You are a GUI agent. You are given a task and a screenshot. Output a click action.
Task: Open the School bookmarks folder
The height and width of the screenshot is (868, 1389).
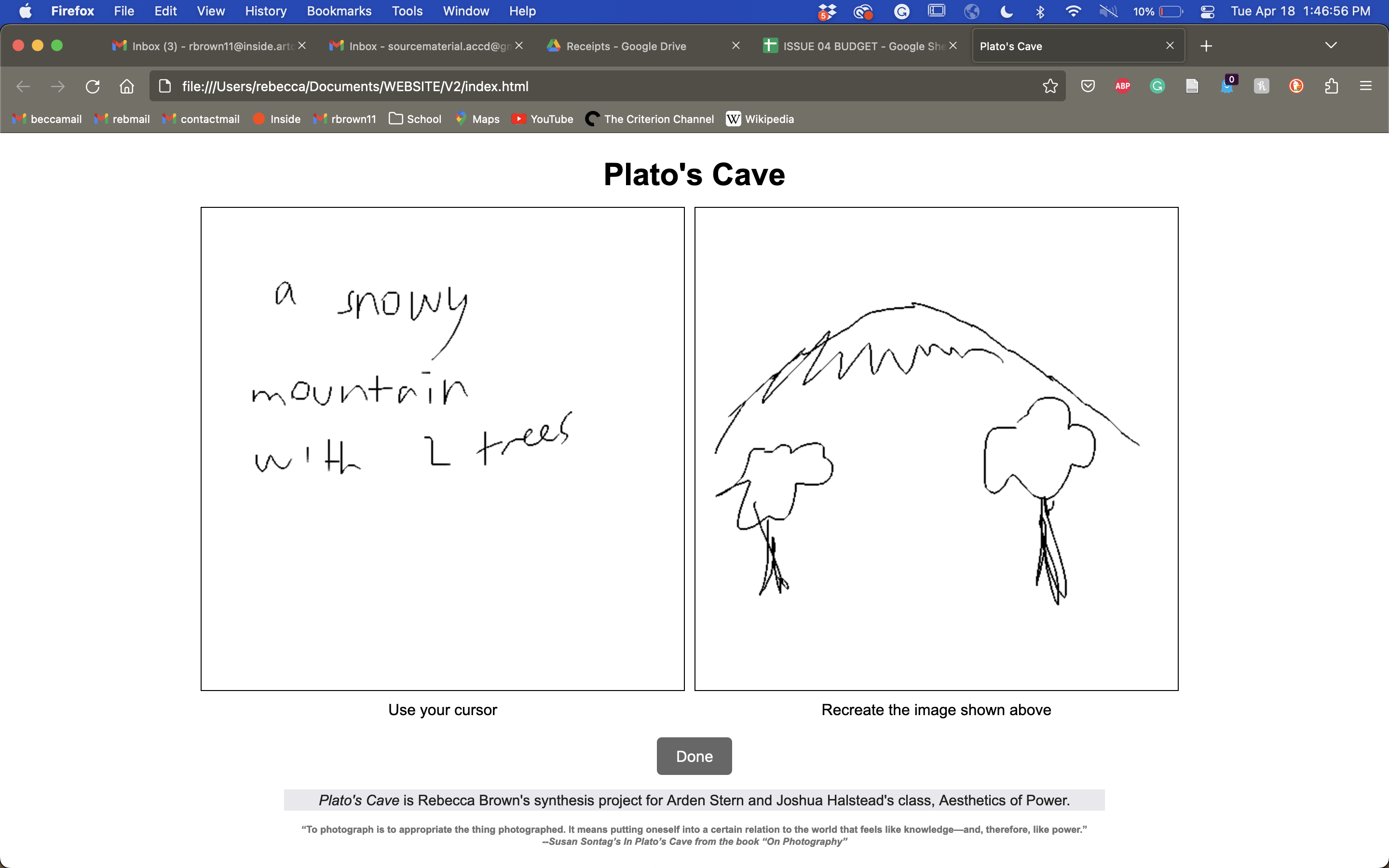[x=415, y=119]
